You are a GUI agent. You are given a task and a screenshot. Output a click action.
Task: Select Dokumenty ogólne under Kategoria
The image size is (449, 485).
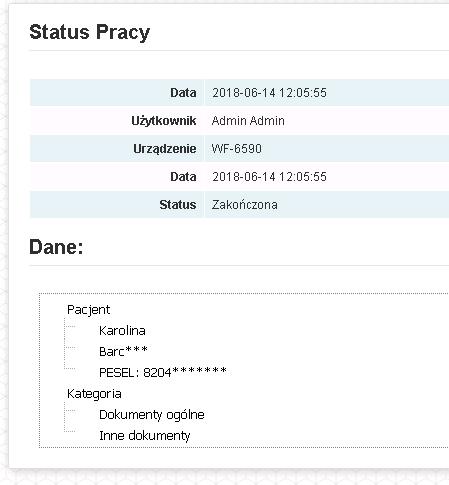click(x=152, y=415)
